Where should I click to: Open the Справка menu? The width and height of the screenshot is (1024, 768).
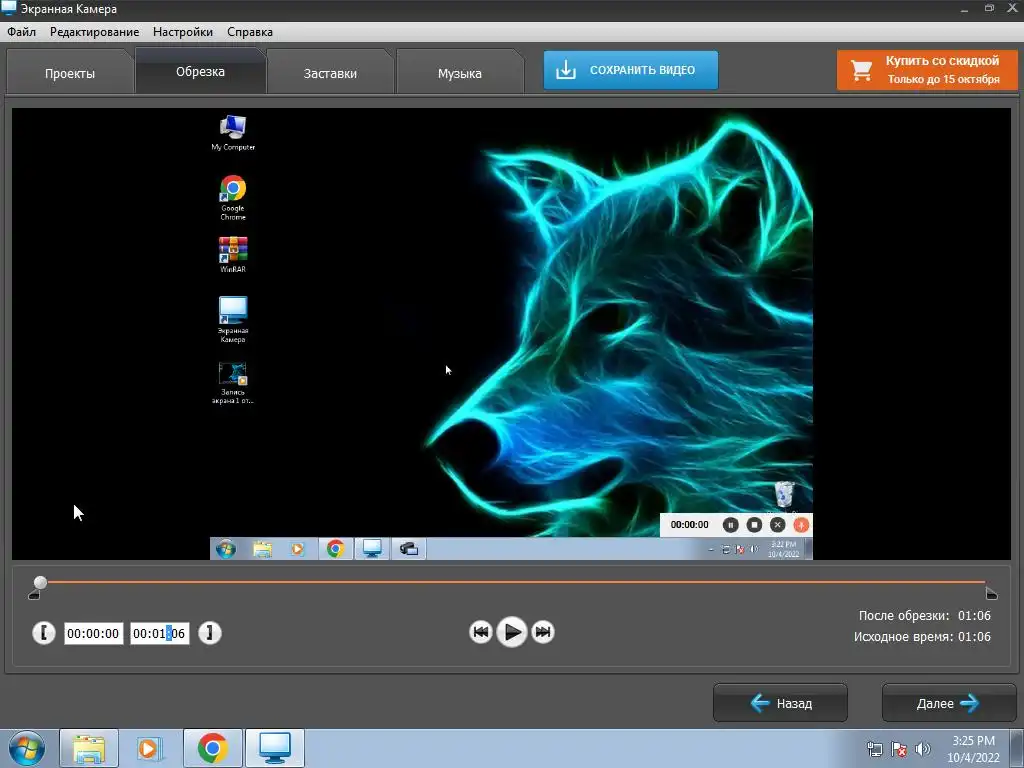250,32
